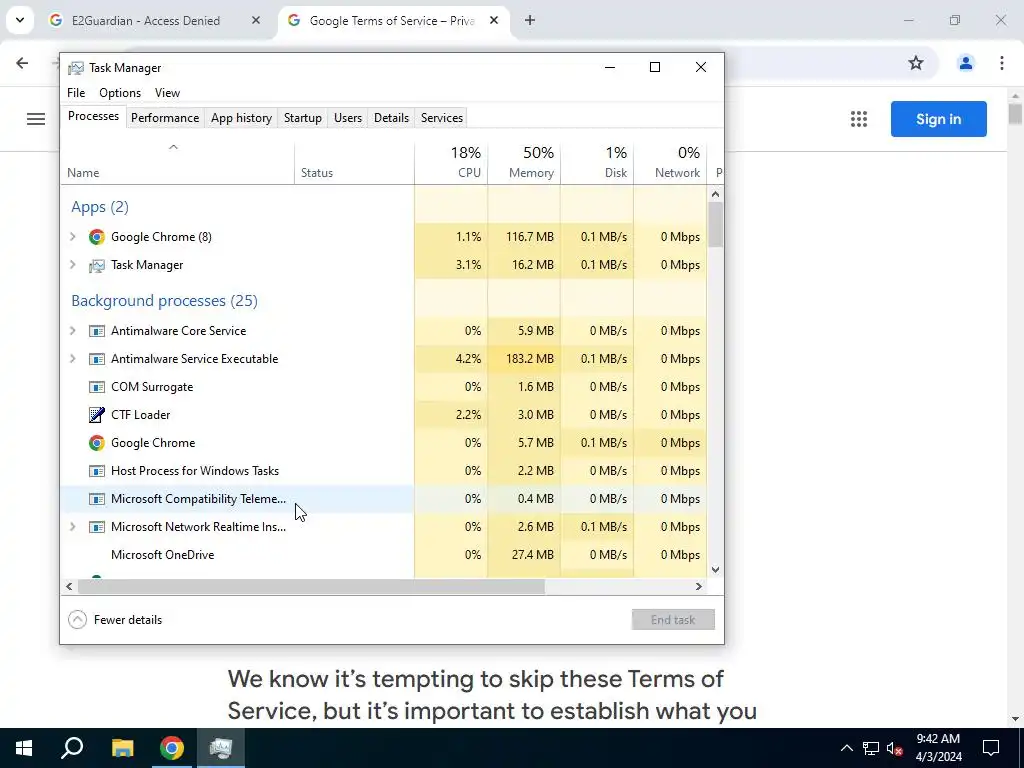This screenshot has height=768, width=1024.
Task: Expand the Google Chrome (8) app group
Action: point(72,236)
